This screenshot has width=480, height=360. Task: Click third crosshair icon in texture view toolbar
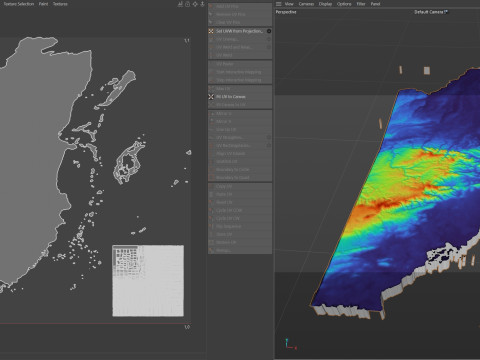tap(195, 4)
